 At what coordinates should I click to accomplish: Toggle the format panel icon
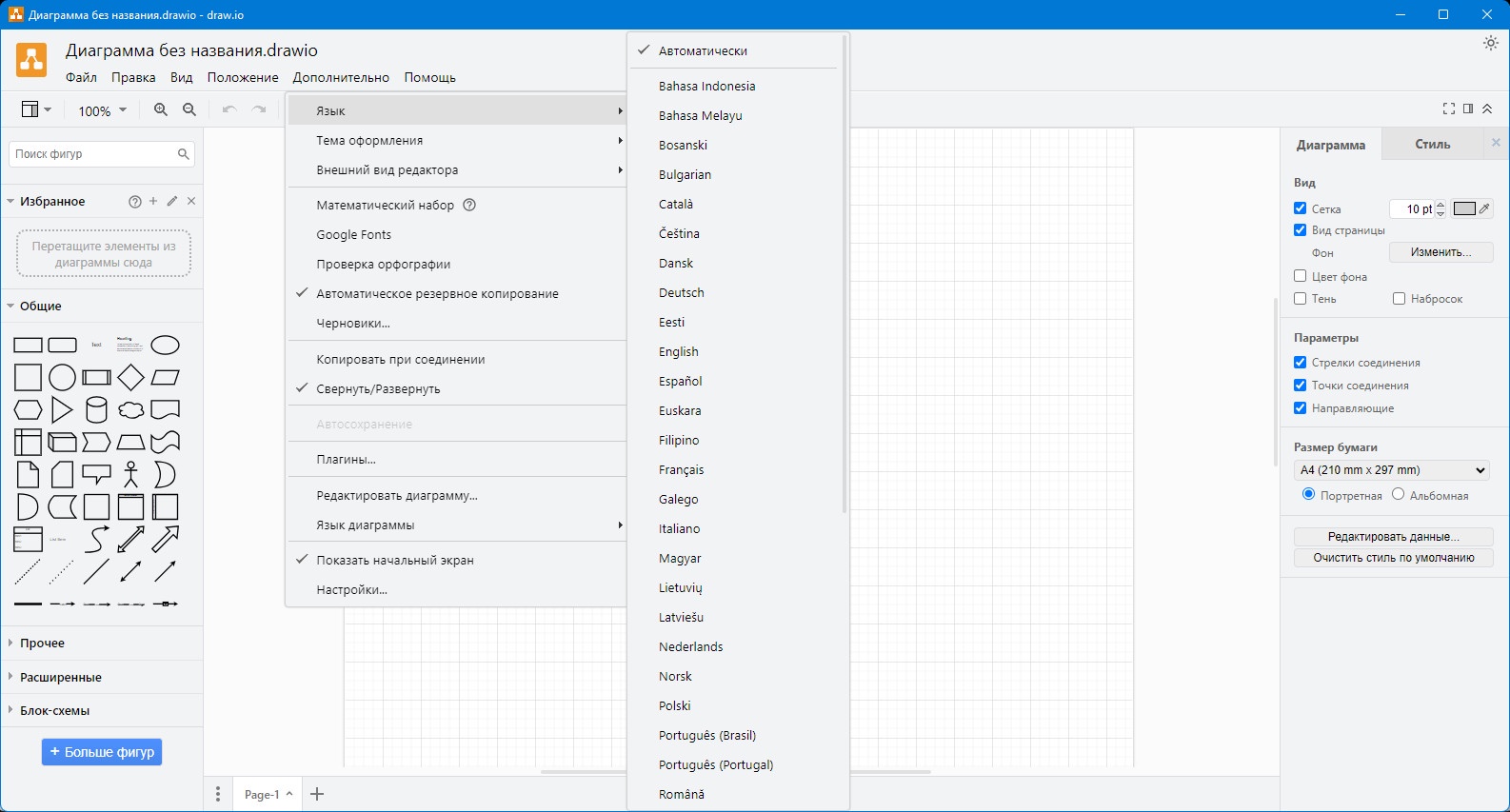(x=1468, y=109)
